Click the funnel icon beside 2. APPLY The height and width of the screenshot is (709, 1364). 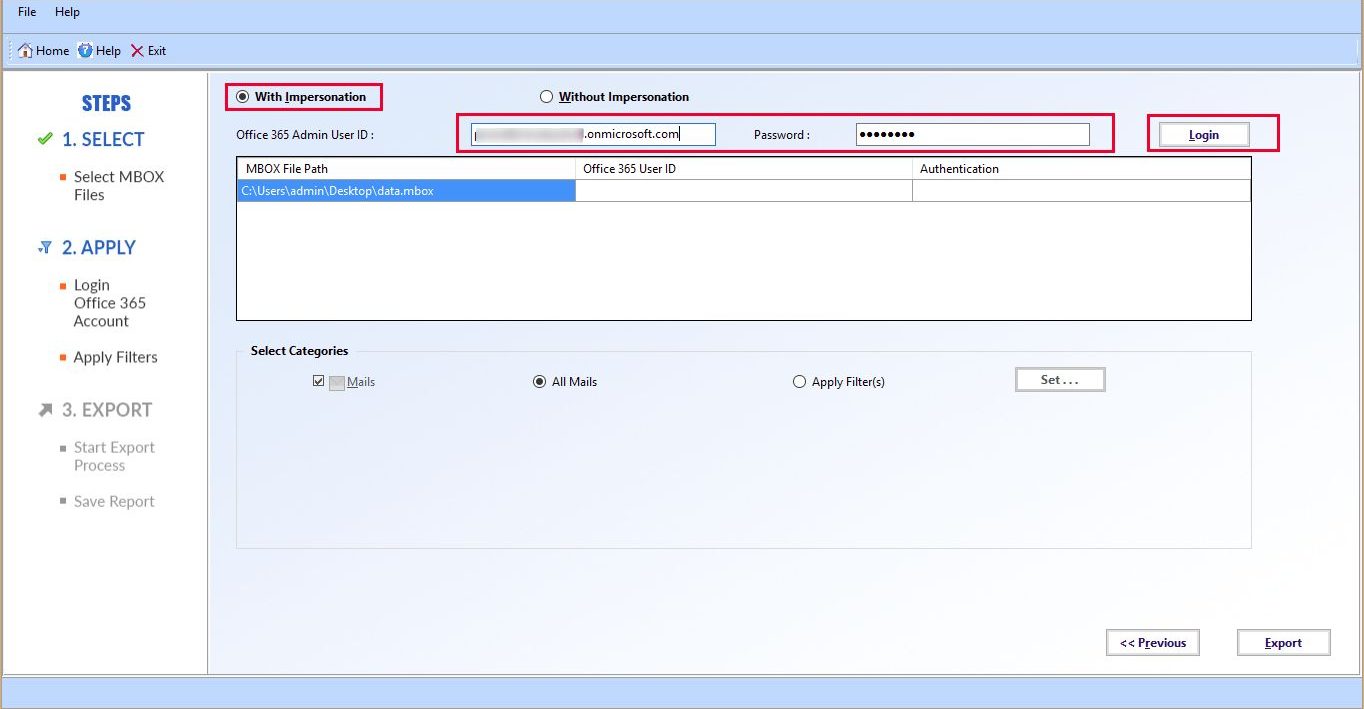point(45,247)
